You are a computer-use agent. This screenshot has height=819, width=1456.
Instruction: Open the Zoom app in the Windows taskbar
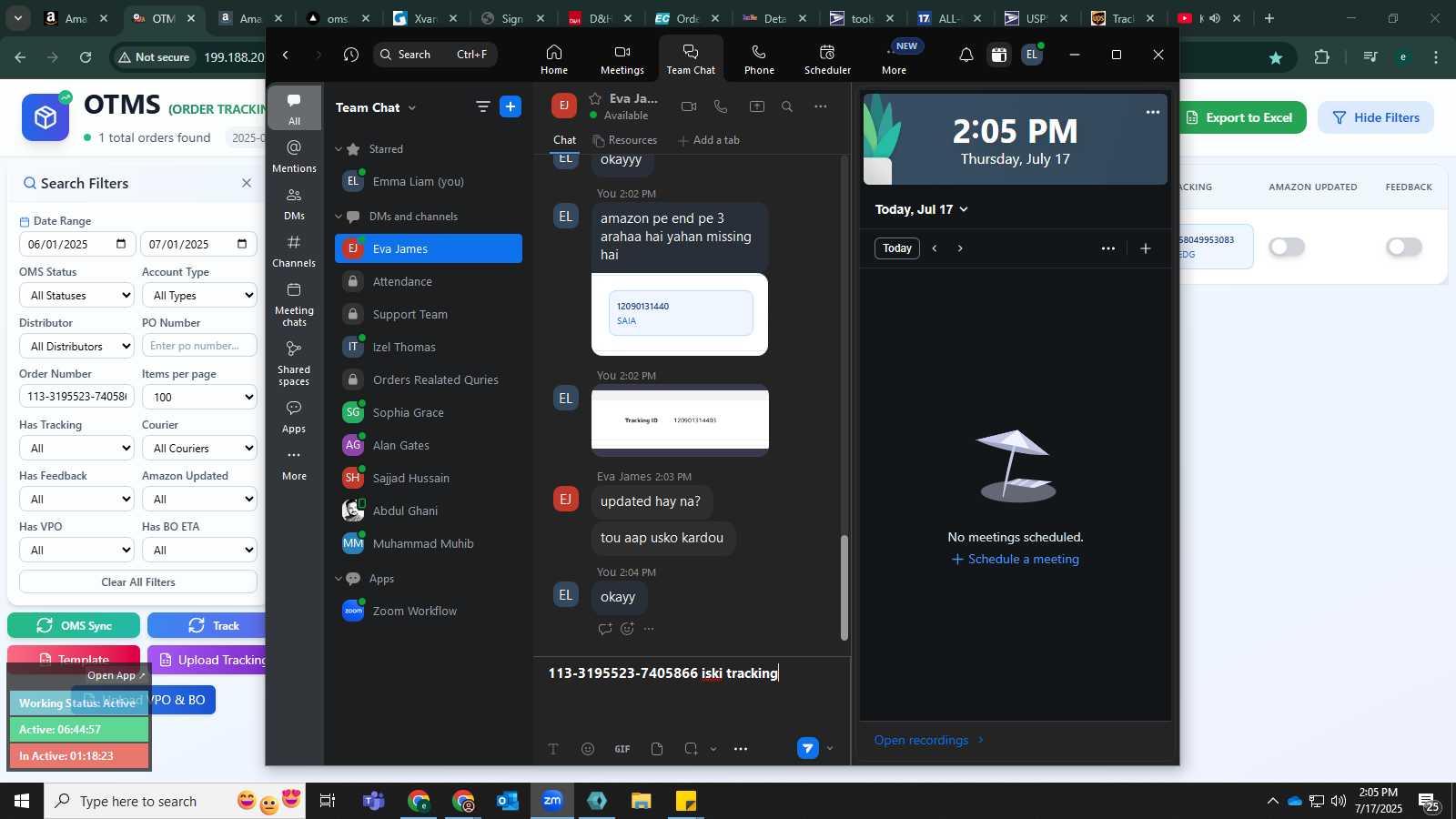click(x=552, y=801)
